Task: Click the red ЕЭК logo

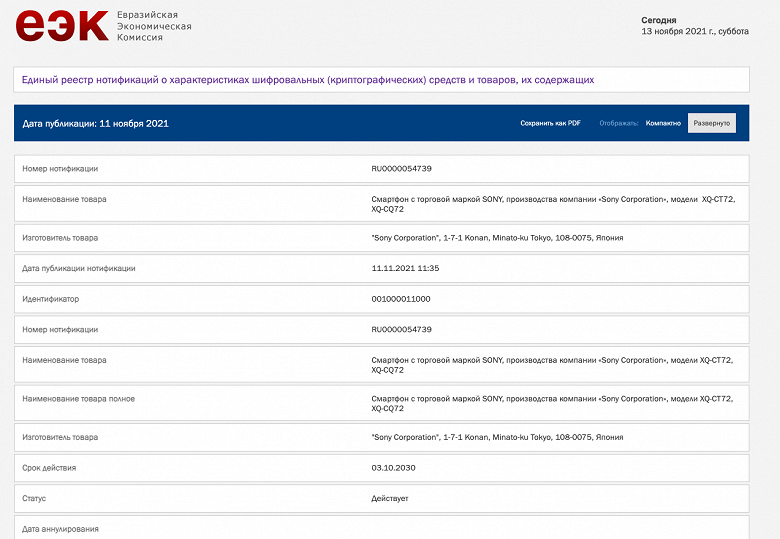Action: point(62,25)
